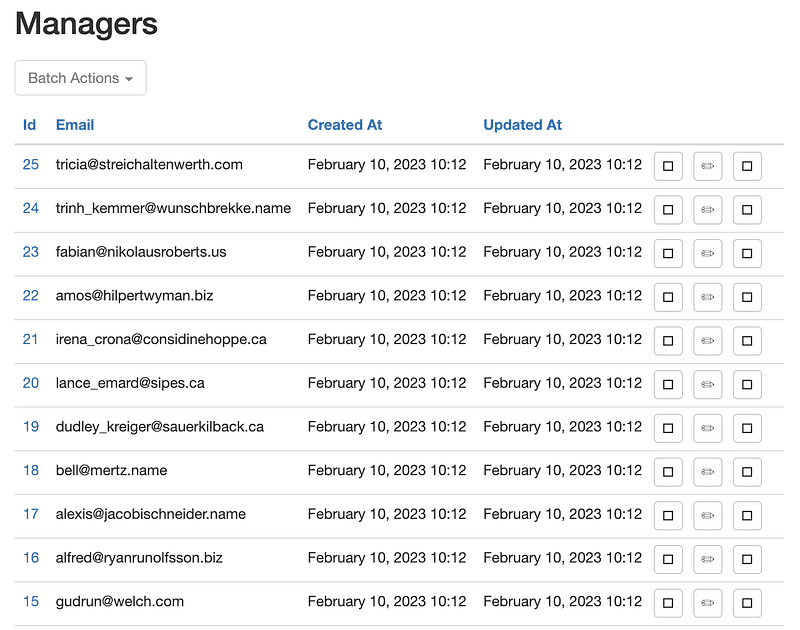Delete alfred@ryanrunolfsson.biz using its delete icon
The image size is (800, 630).
coord(747,559)
